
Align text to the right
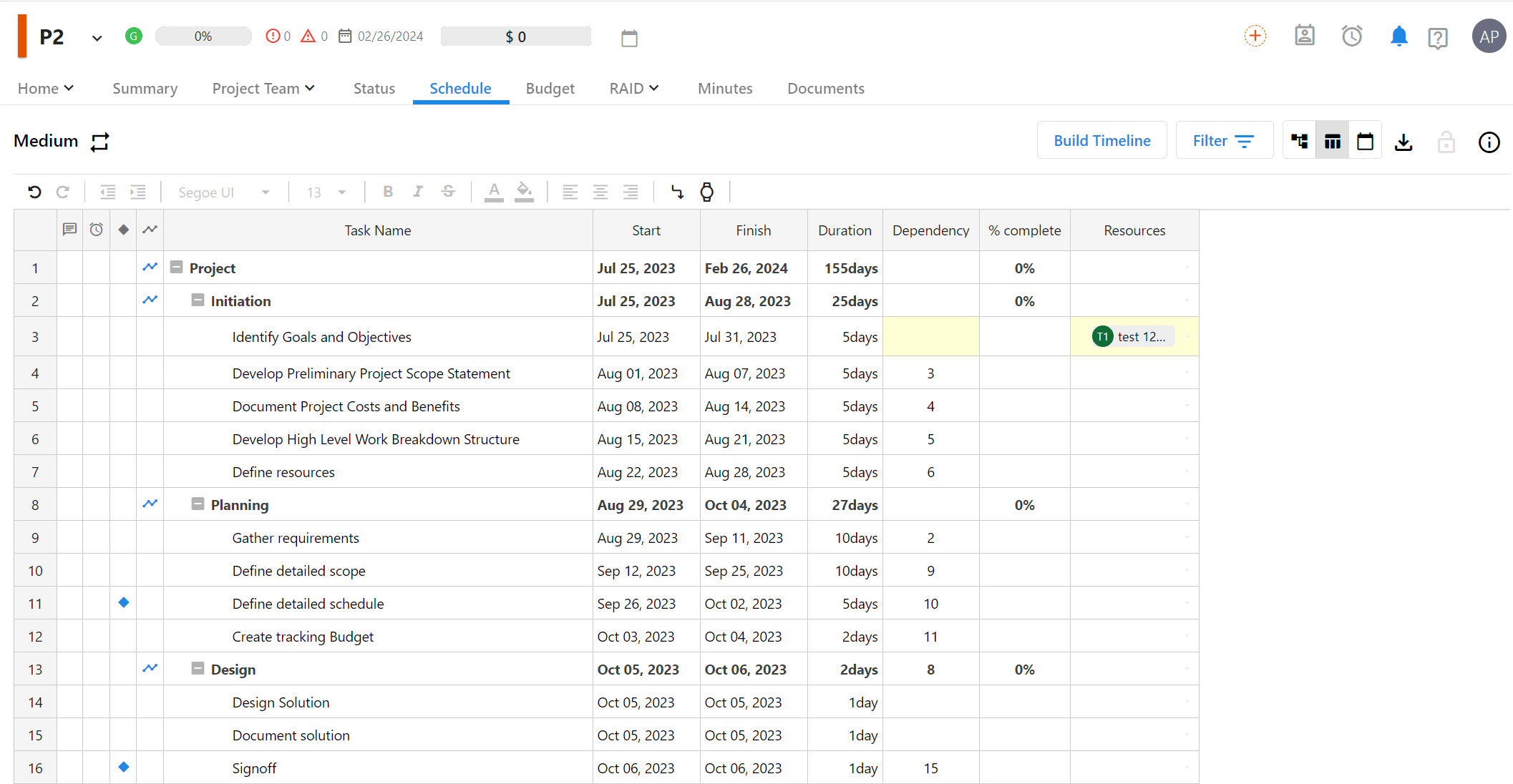(x=630, y=192)
